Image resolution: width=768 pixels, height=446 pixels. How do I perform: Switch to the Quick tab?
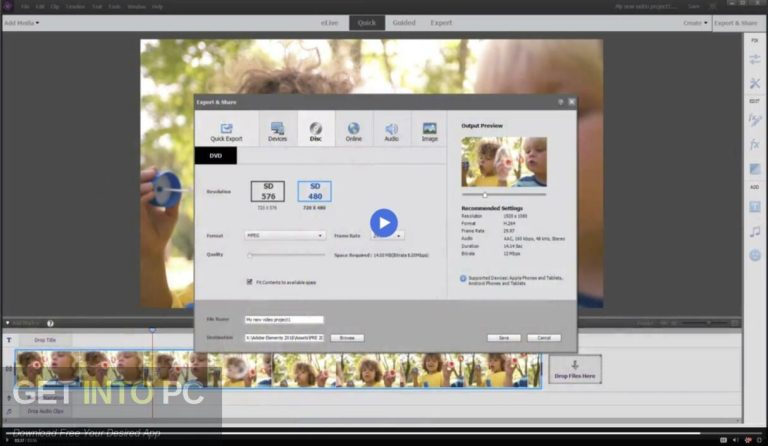click(x=366, y=23)
